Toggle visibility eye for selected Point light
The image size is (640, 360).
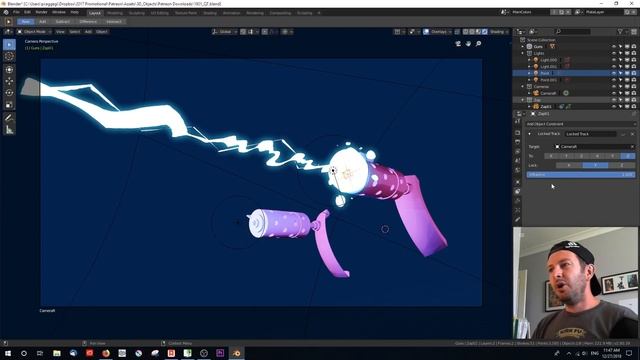pyautogui.click(x=613, y=73)
